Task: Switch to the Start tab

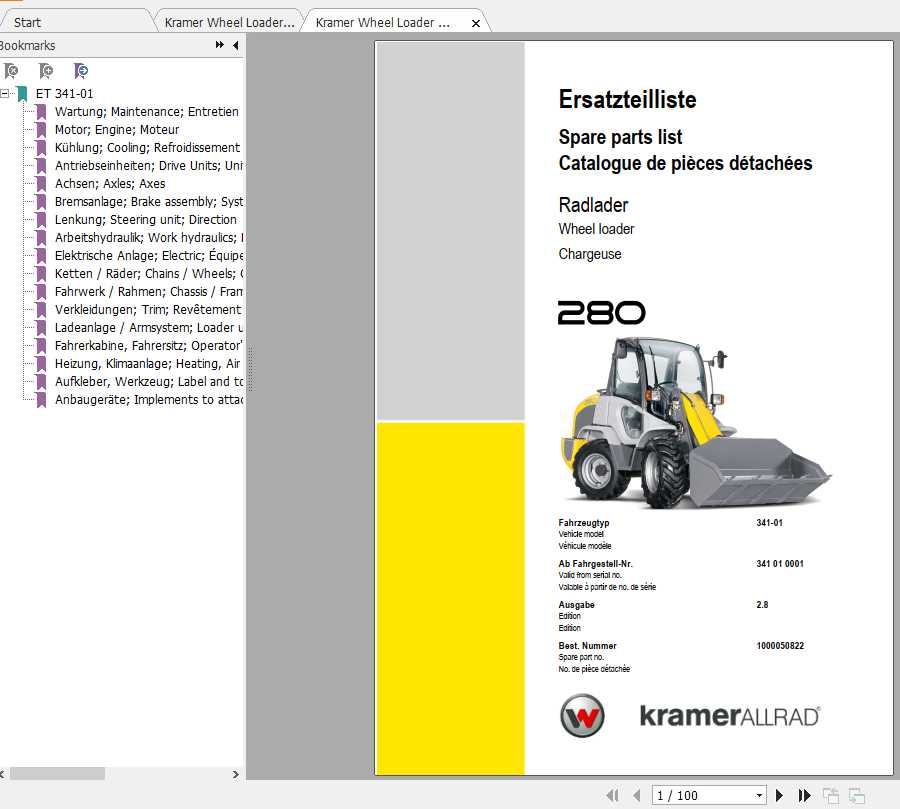Action: 28,23
